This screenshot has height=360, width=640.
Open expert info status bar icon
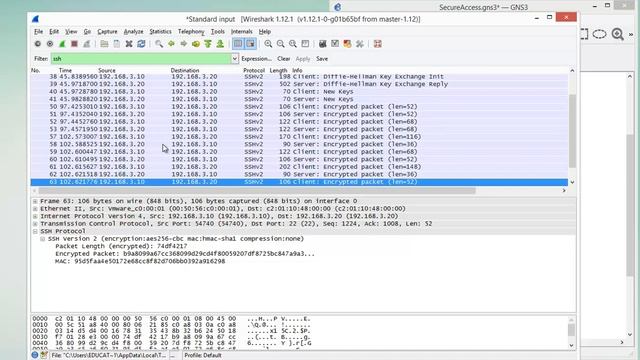click(x=35, y=355)
